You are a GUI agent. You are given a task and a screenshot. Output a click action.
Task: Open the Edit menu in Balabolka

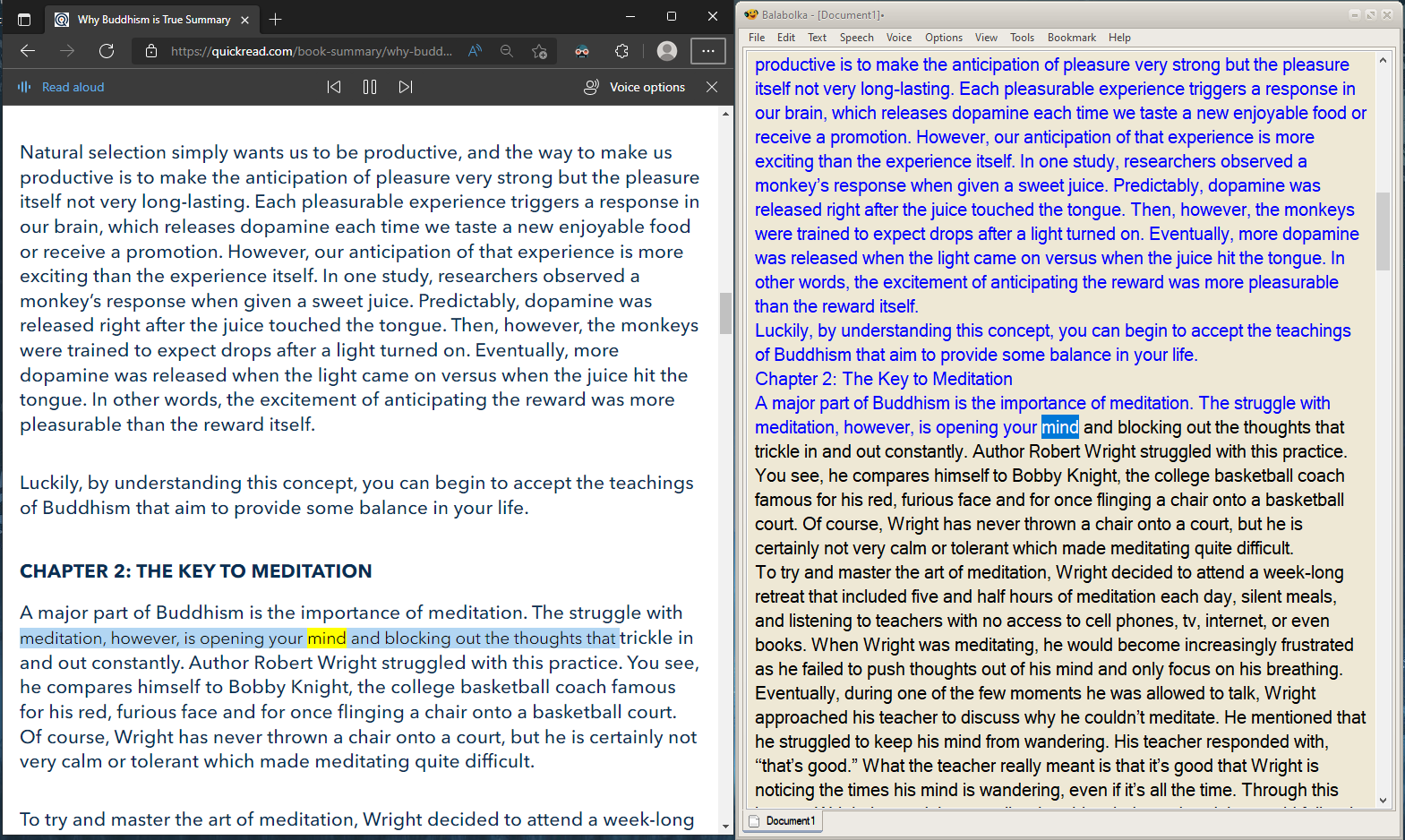(x=786, y=38)
